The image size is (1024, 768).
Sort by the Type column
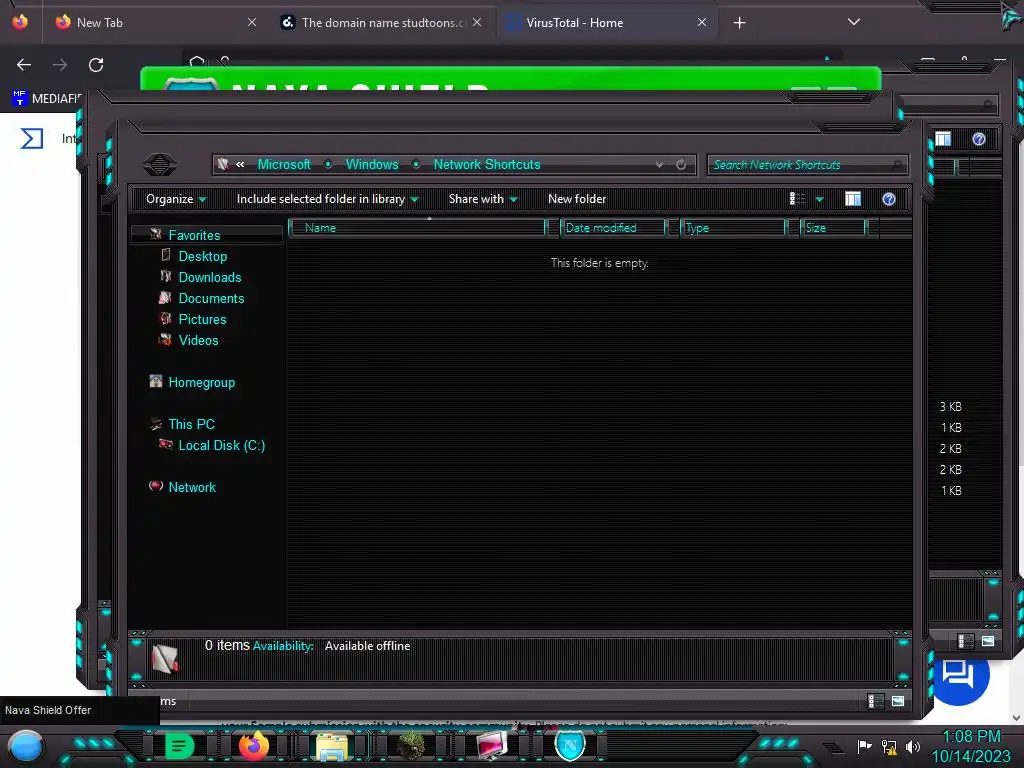[733, 228]
